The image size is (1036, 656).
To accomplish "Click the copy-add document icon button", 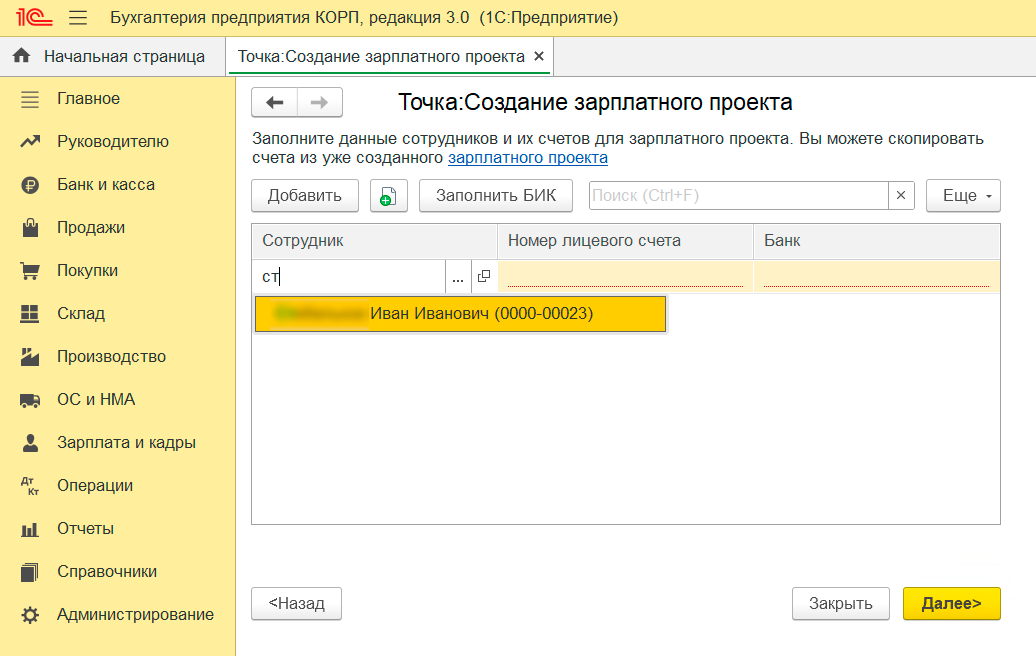I will 389,196.
